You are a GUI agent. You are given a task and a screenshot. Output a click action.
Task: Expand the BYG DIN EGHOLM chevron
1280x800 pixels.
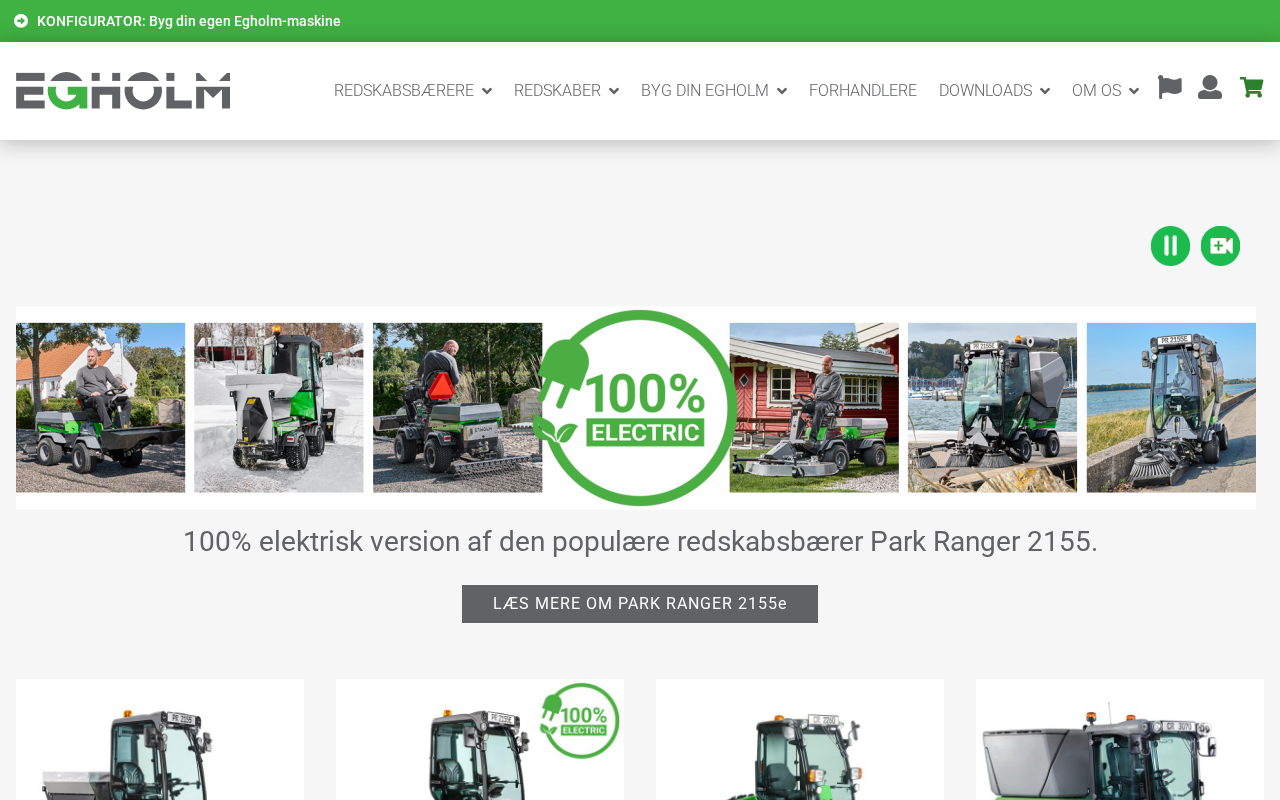pyautogui.click(x=782, y=91)
